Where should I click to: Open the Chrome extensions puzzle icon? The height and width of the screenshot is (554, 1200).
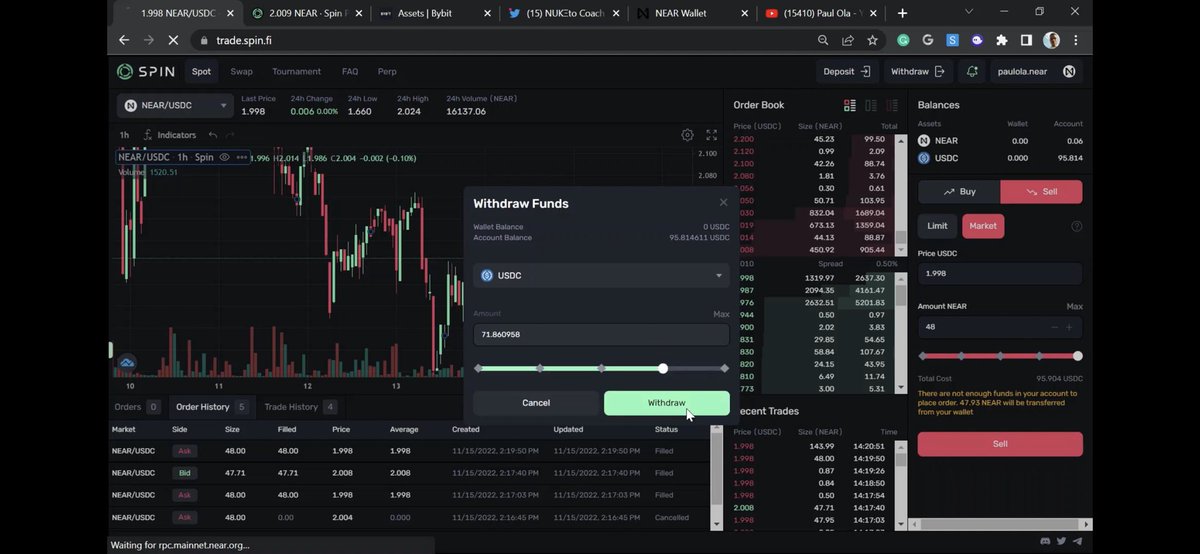click(1002, 40)
